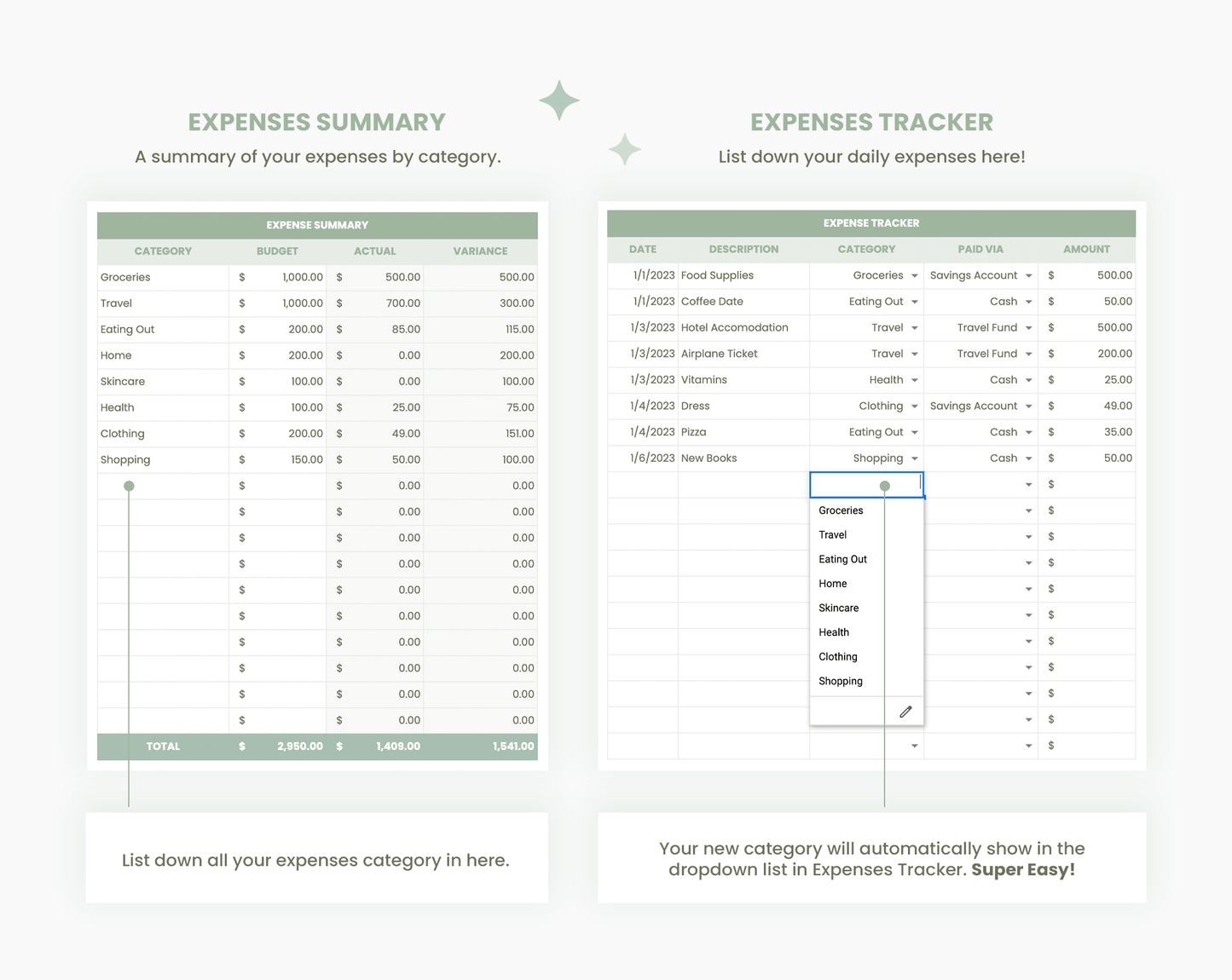Open category dropdown arrow for New Books row
The width and height of the screenshot is (1232, 980).
(914, 458)
